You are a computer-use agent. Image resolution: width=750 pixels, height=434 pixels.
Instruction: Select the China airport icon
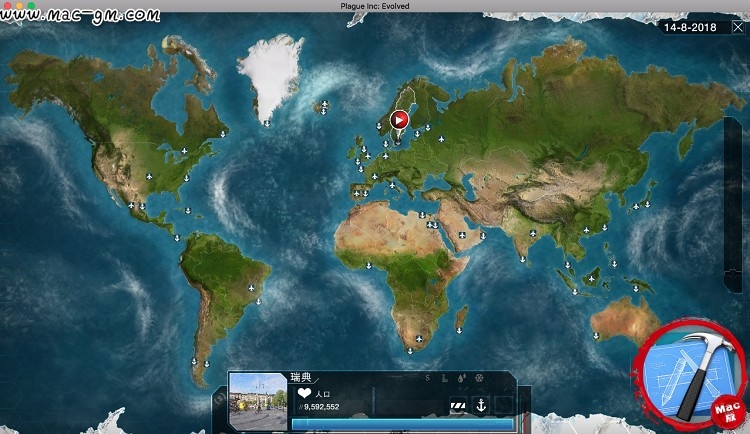586,230
